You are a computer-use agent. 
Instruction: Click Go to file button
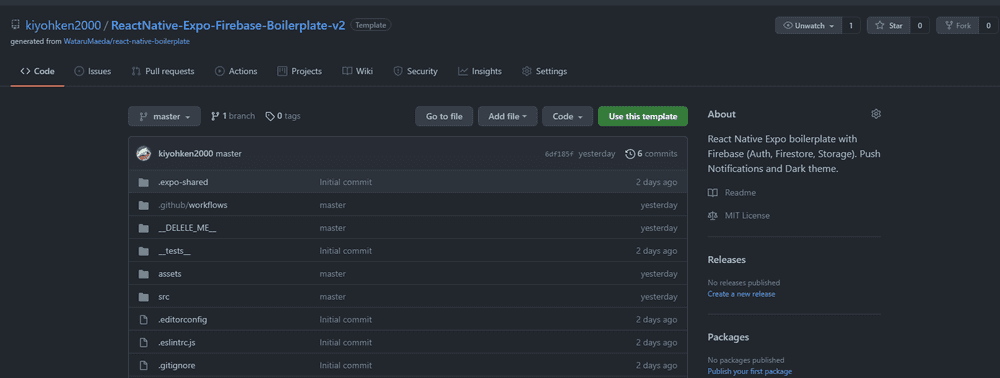click(444, 117)
